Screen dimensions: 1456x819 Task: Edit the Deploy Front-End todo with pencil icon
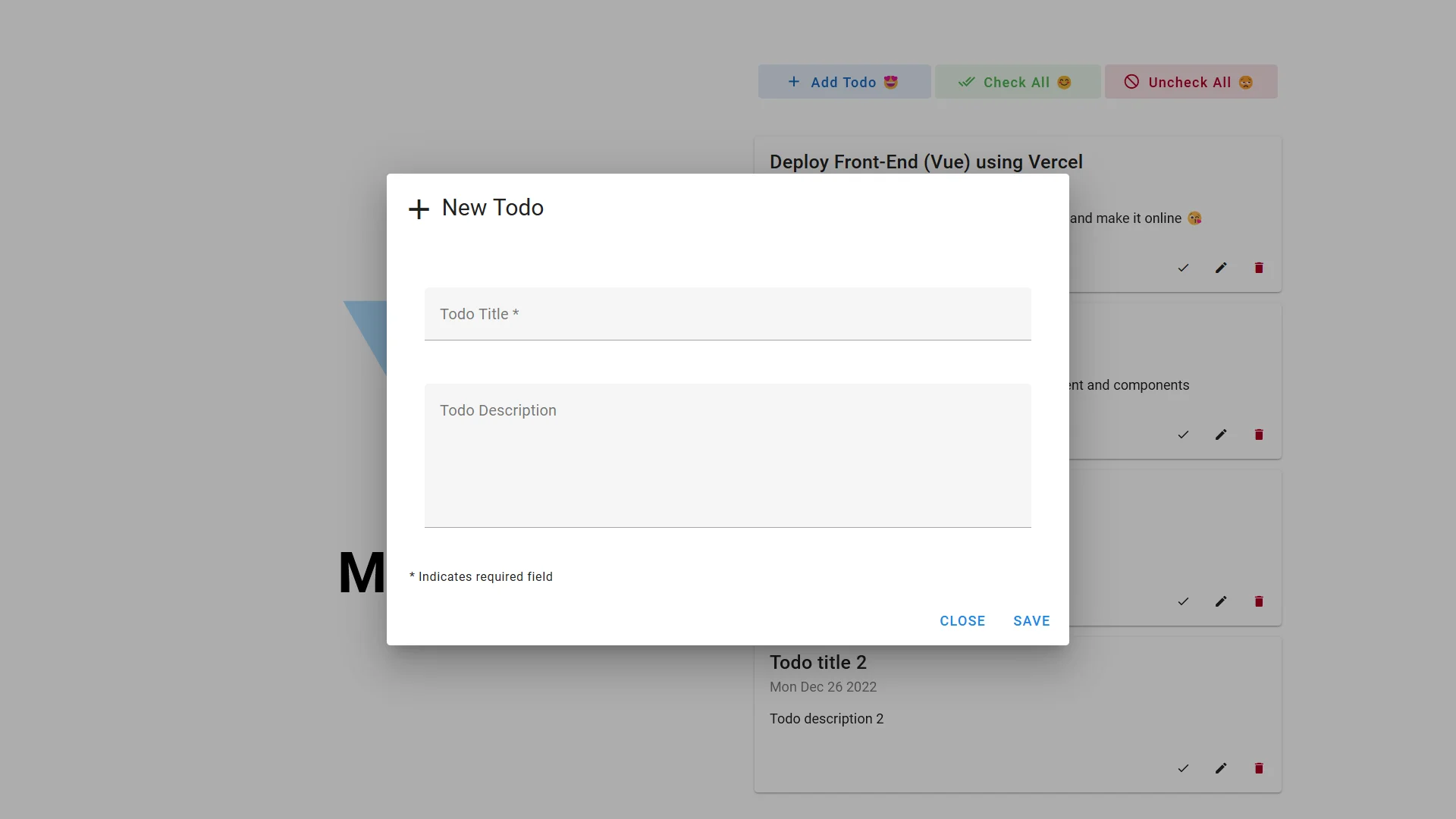(x=1221, y=268)
